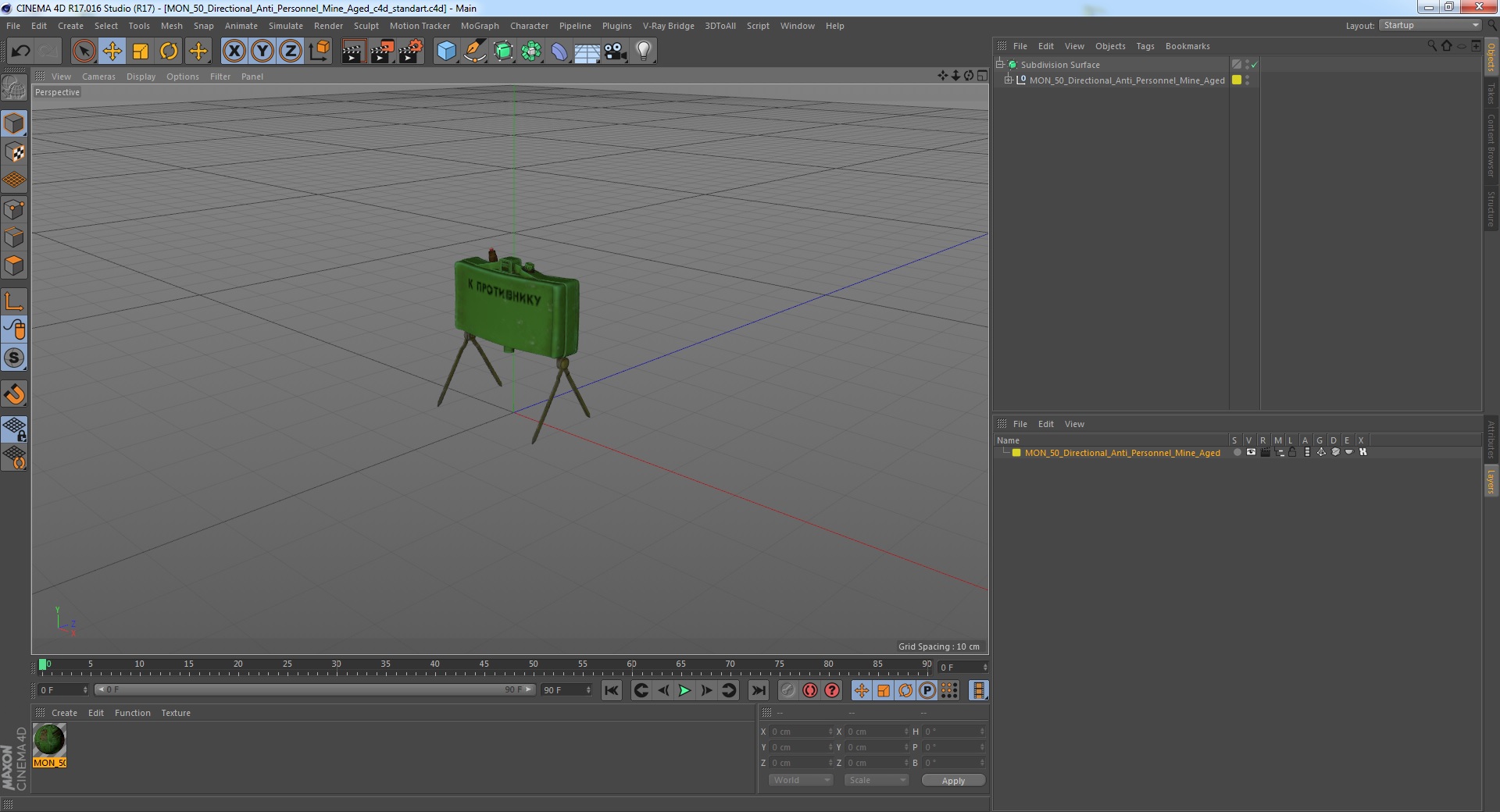The height and width of the screenshot is (812, 1500).
Task: Open viewport Cameras menu
Action: [98, 77]
